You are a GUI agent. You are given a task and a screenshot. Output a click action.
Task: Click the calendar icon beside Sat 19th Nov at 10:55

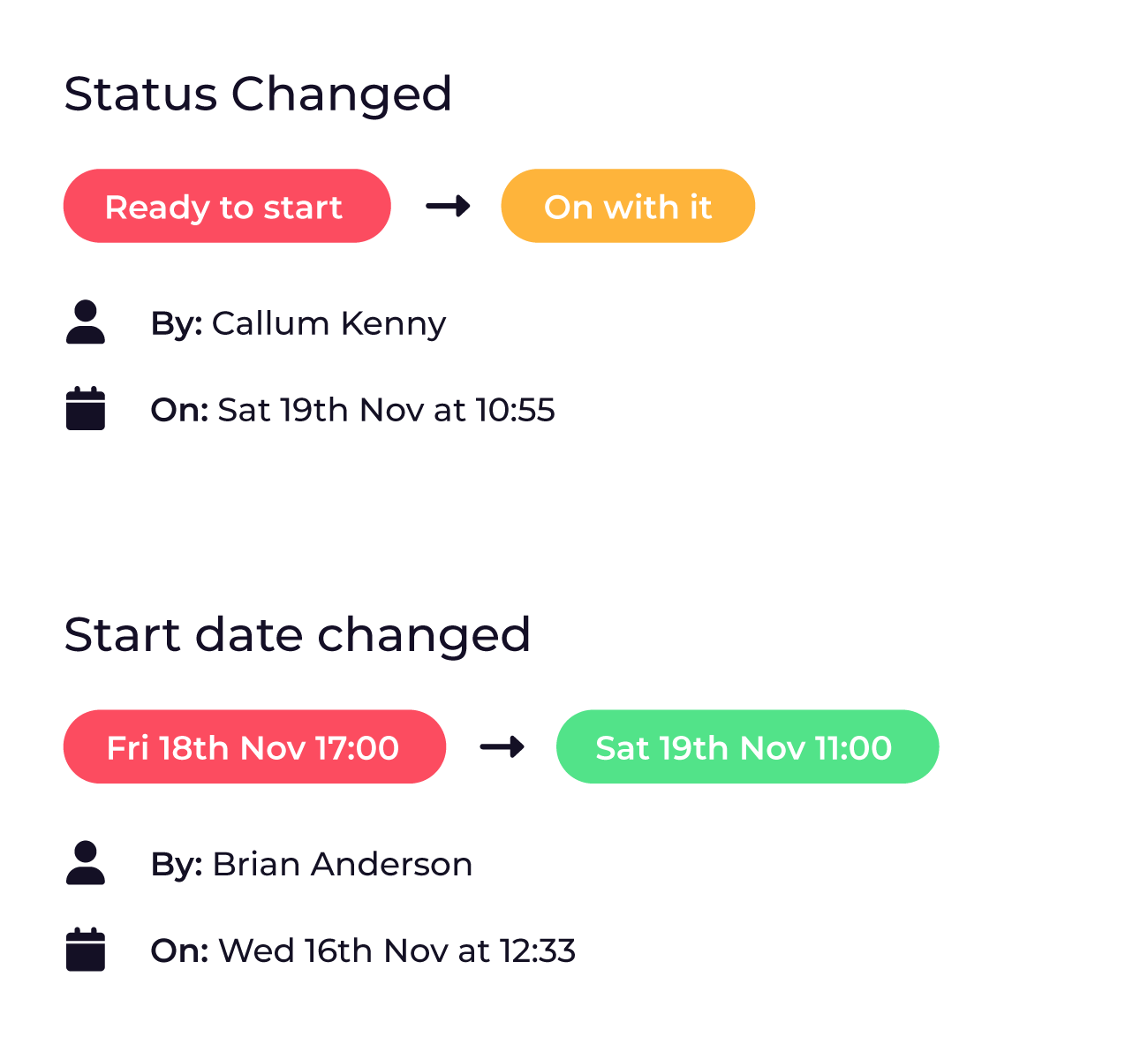[86, 409]
